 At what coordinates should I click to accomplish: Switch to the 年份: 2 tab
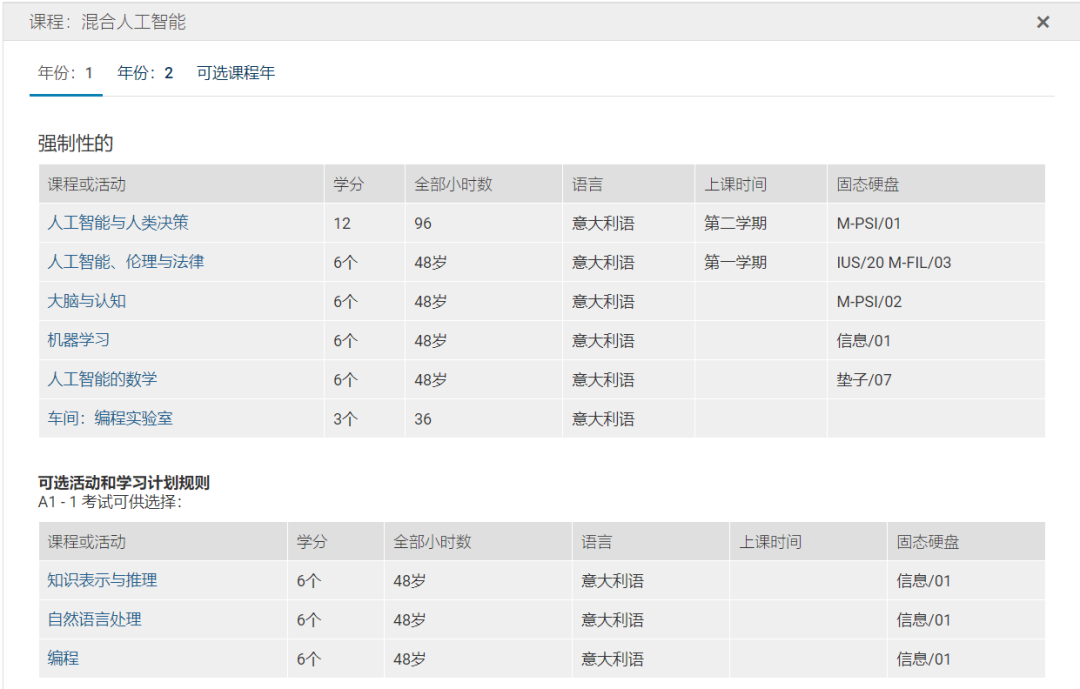point(145,73)
